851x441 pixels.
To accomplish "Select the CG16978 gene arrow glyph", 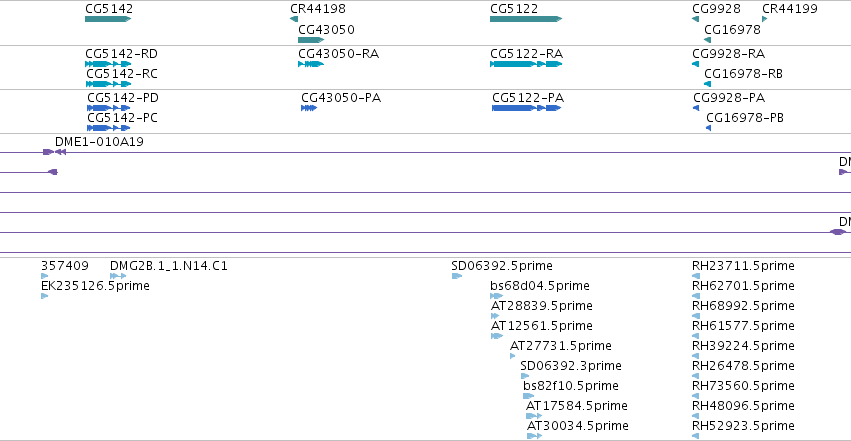I will pyautogui.click(x=708, y=40).
